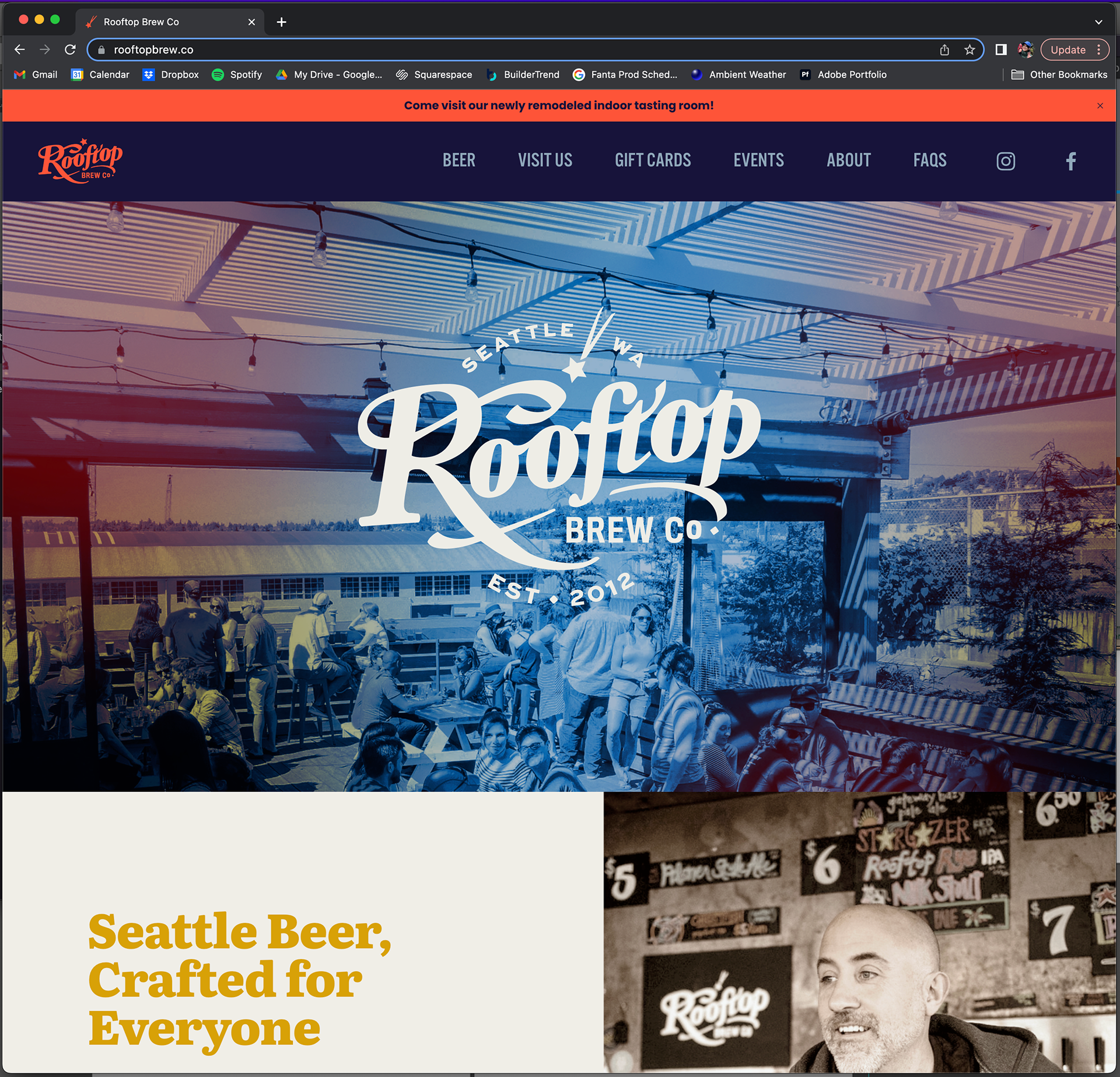
Task: Open the Dropbox bookmark
Action: pos(171,75)
